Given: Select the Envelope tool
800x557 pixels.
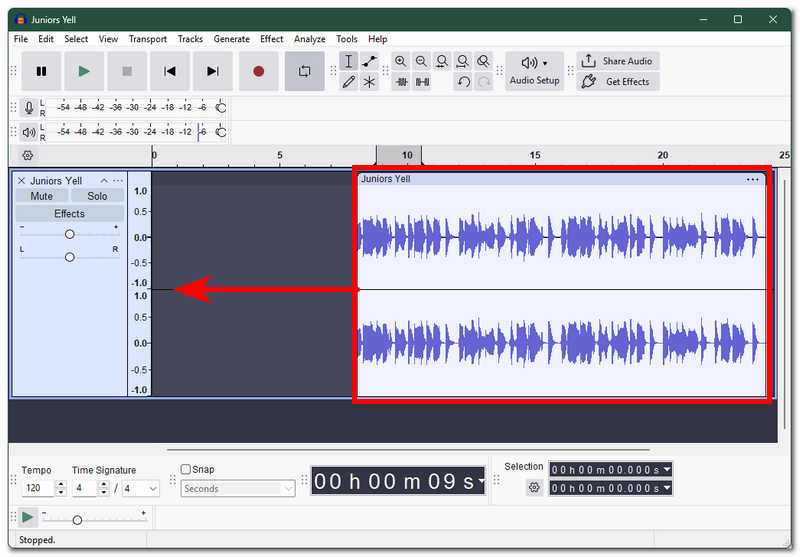Looking at the screenshot, I should (x=369, y=62).
